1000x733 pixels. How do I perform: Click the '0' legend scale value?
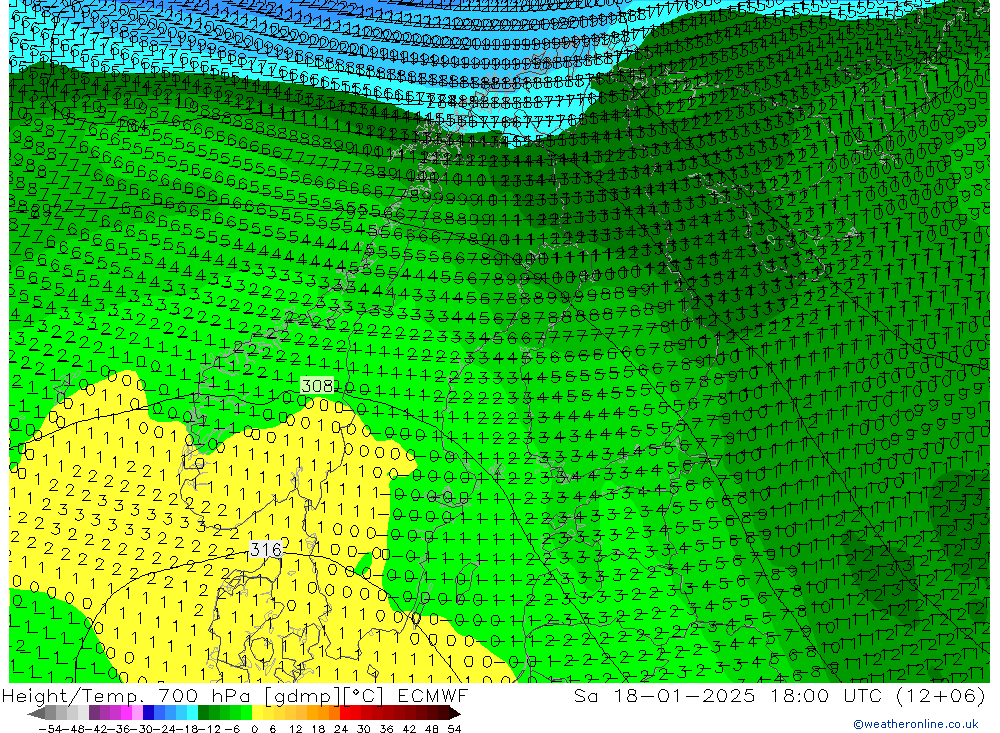click(254, 729)
